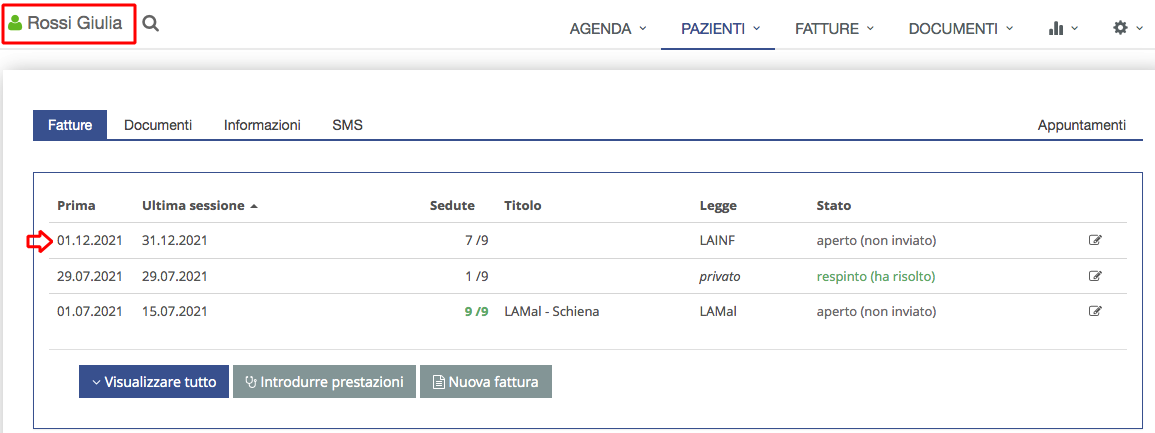Screen dimensions: 1155x433
Task: Select the invoice row dated 01.12.2021
Action: click(x=588, y=240)
